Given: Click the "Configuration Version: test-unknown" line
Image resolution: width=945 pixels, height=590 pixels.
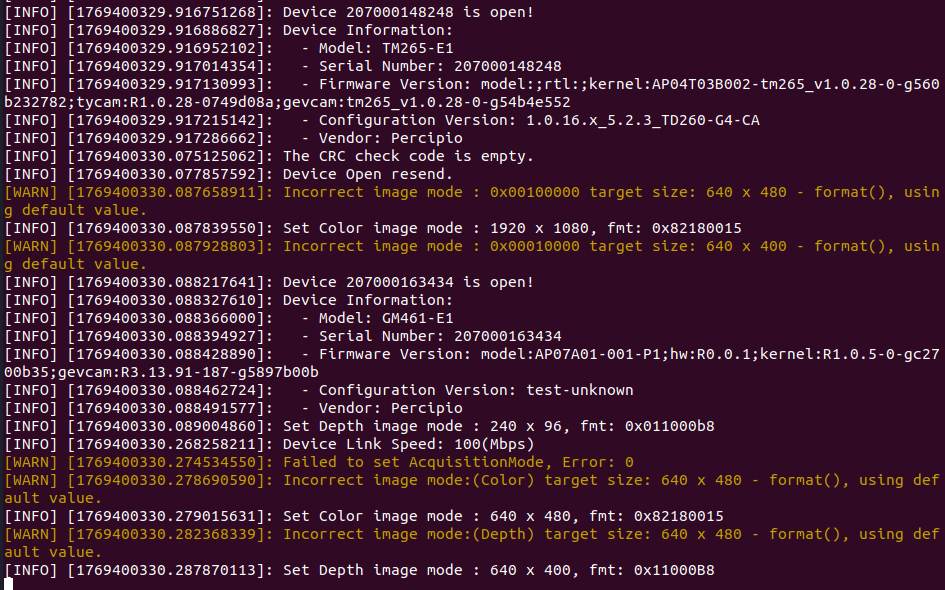Looking at the screenshot, I should click(476, 390).
